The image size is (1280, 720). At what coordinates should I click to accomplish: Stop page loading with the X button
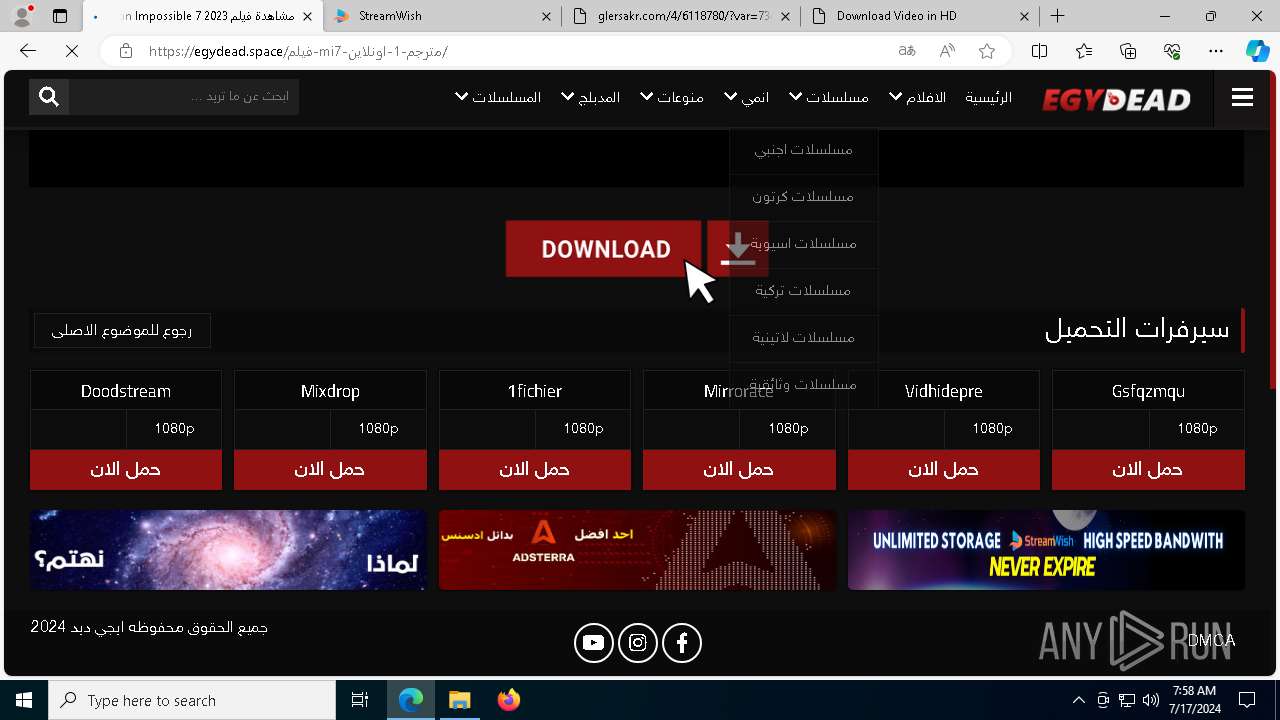(x=71, y=51)
